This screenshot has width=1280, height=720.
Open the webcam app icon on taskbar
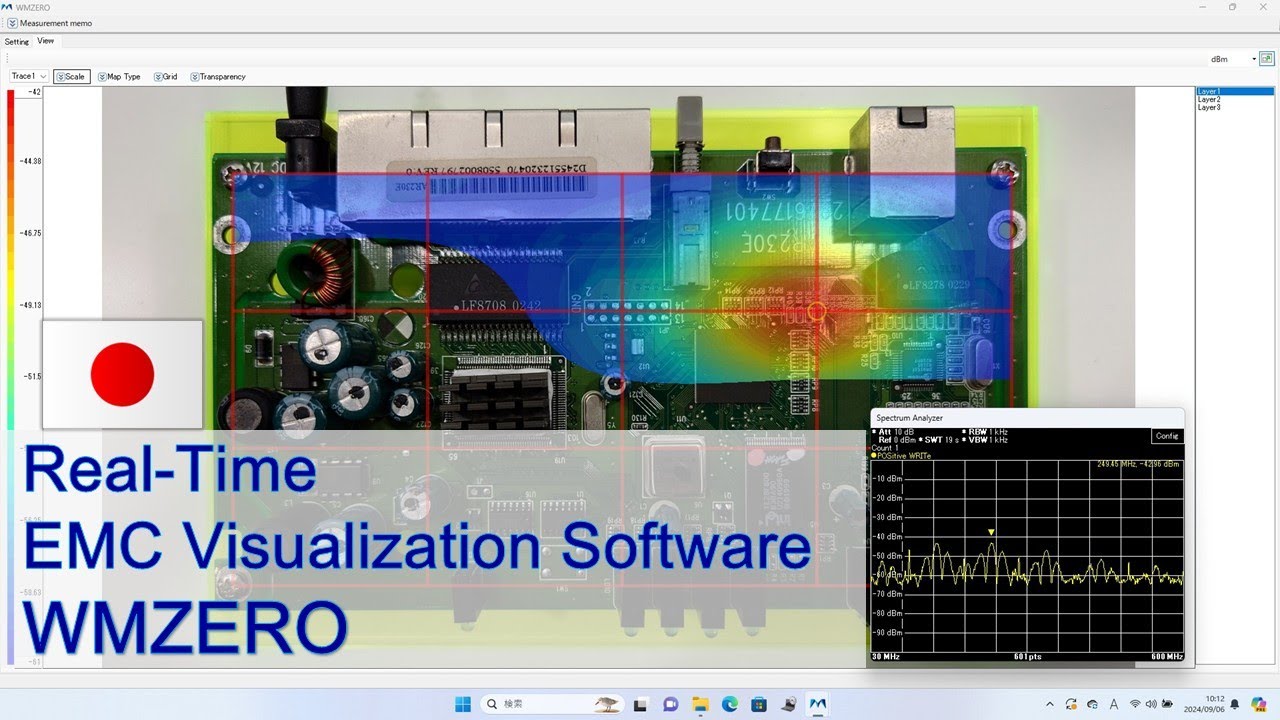788,704
